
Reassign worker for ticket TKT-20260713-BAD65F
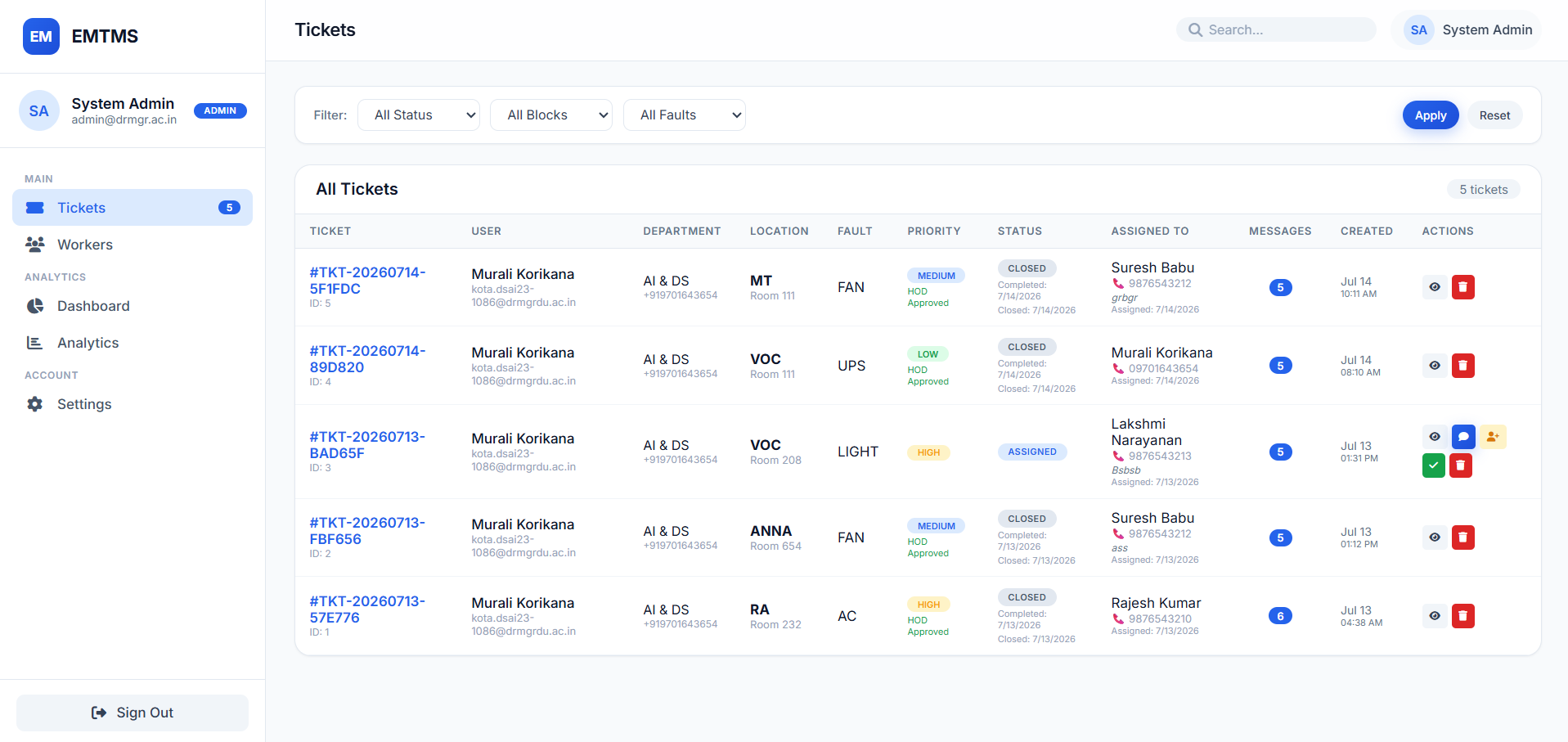1493,437
